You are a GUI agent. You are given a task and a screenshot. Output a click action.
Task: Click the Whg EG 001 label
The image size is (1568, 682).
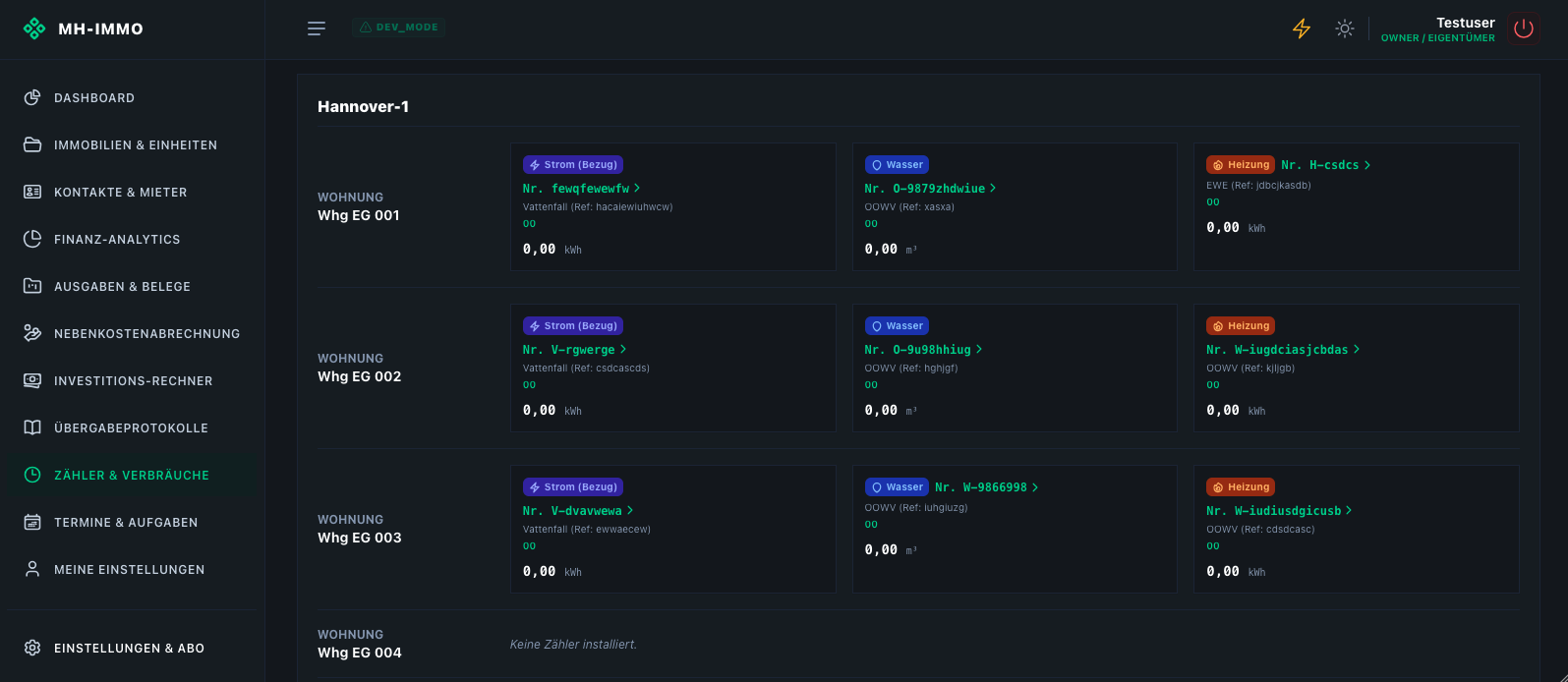click(359, 215)
